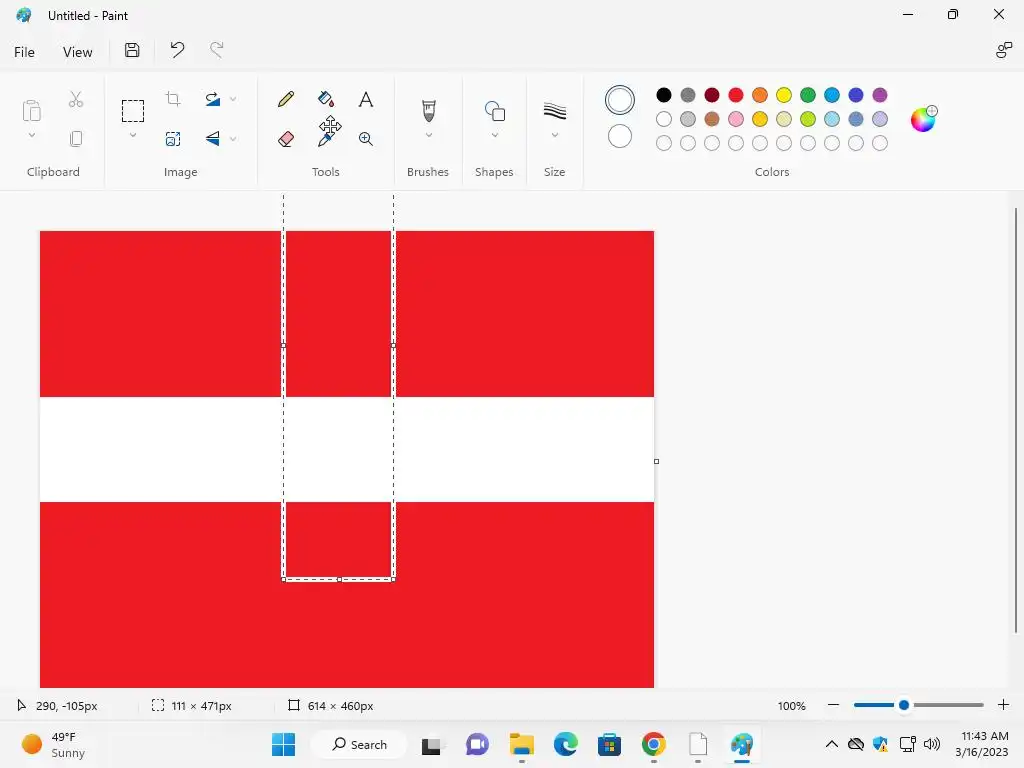The image size is (1024, 768).
Task: Open the Brushes tool
Action: 428,110
